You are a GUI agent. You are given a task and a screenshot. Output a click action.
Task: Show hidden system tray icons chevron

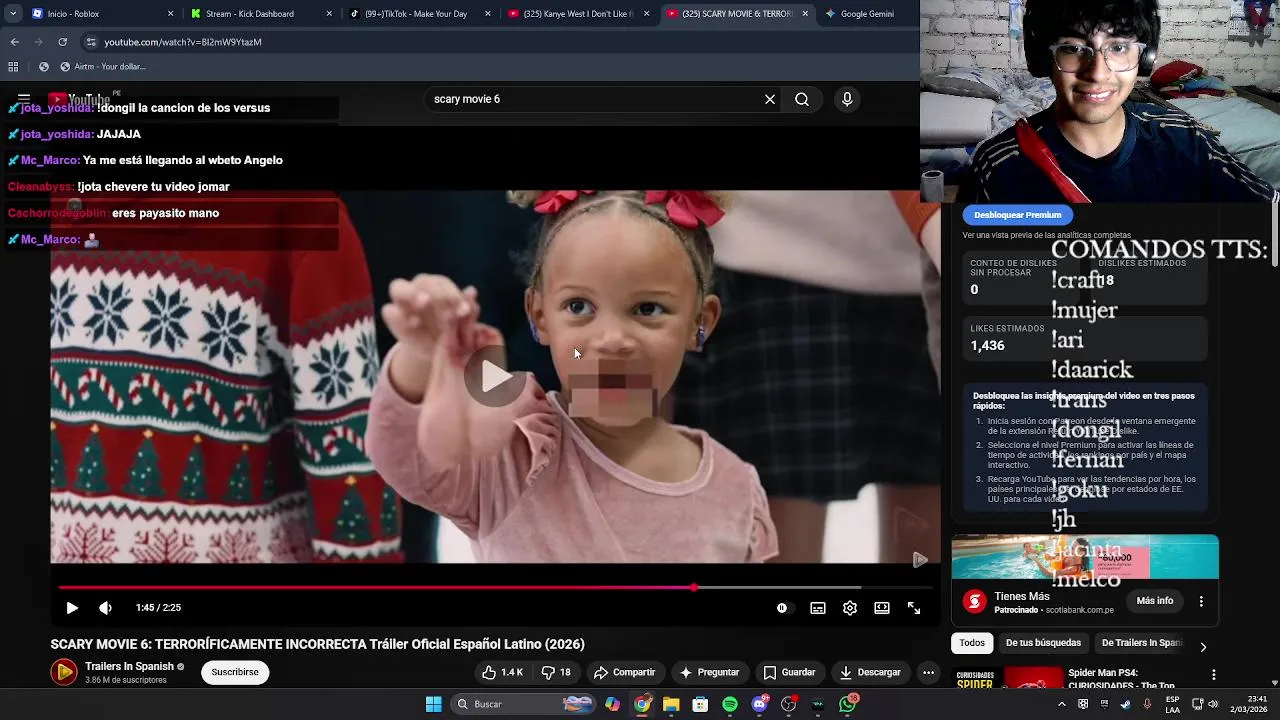pyautogui.click(x=1062, y=704)
